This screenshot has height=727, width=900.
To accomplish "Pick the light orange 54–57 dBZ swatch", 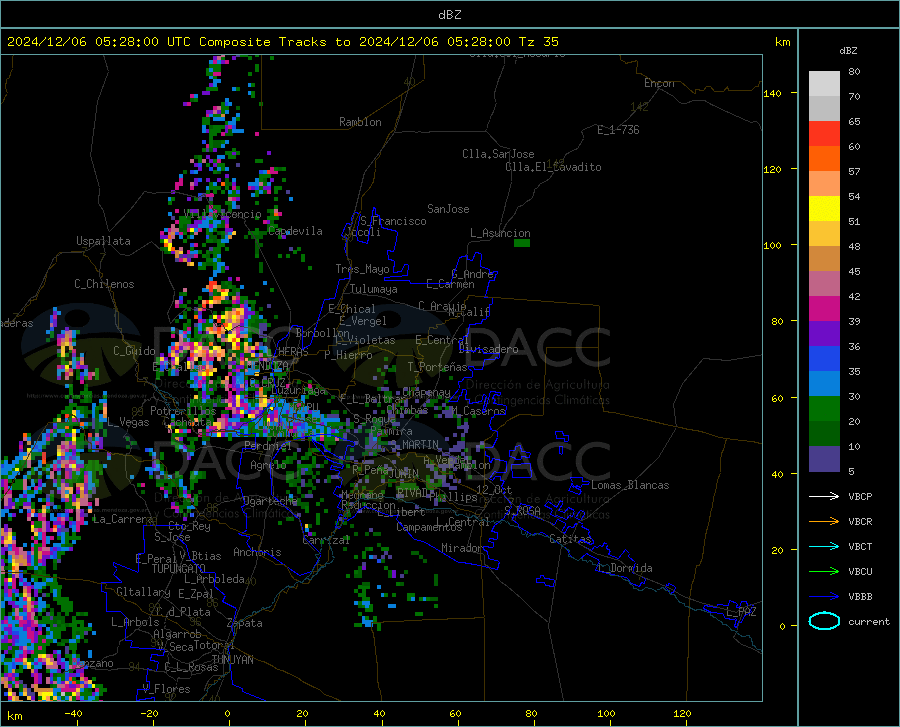I will (824, 184).
